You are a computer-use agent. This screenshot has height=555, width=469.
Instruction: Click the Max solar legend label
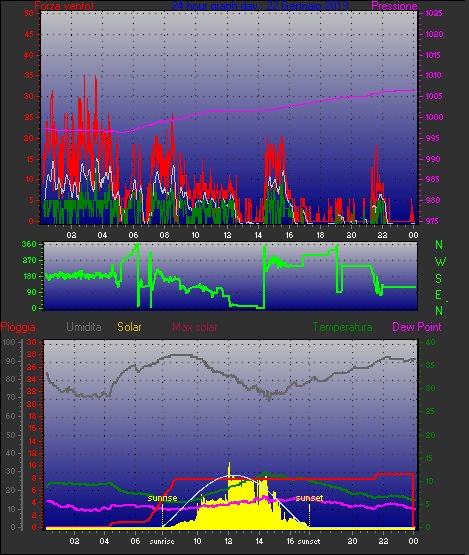195,327
